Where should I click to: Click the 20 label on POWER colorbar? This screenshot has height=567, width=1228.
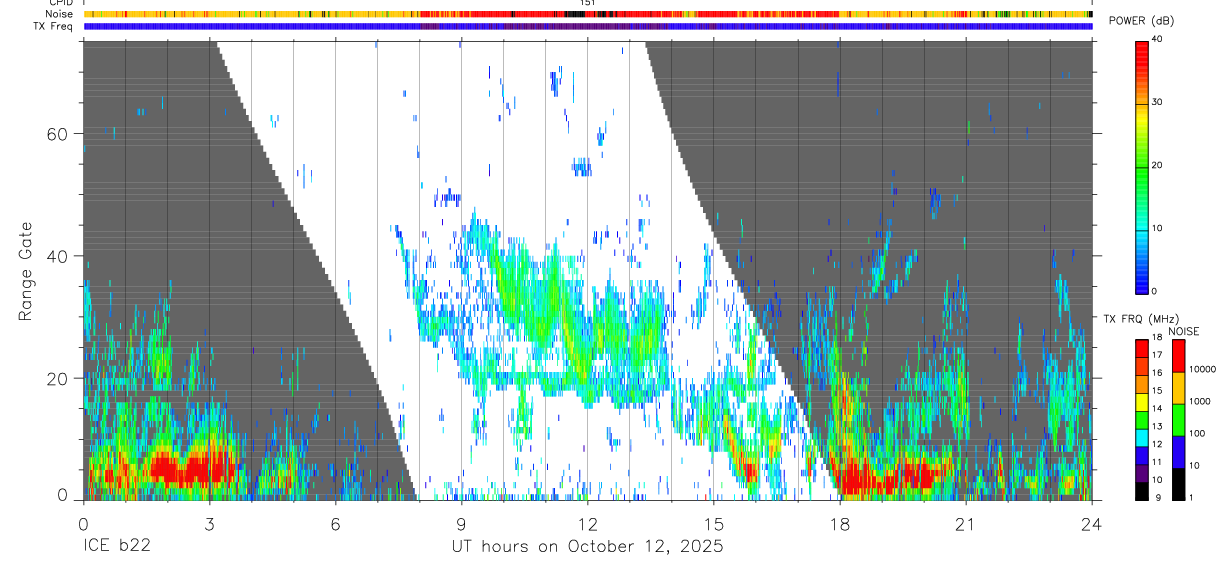tap(1158, 165)
